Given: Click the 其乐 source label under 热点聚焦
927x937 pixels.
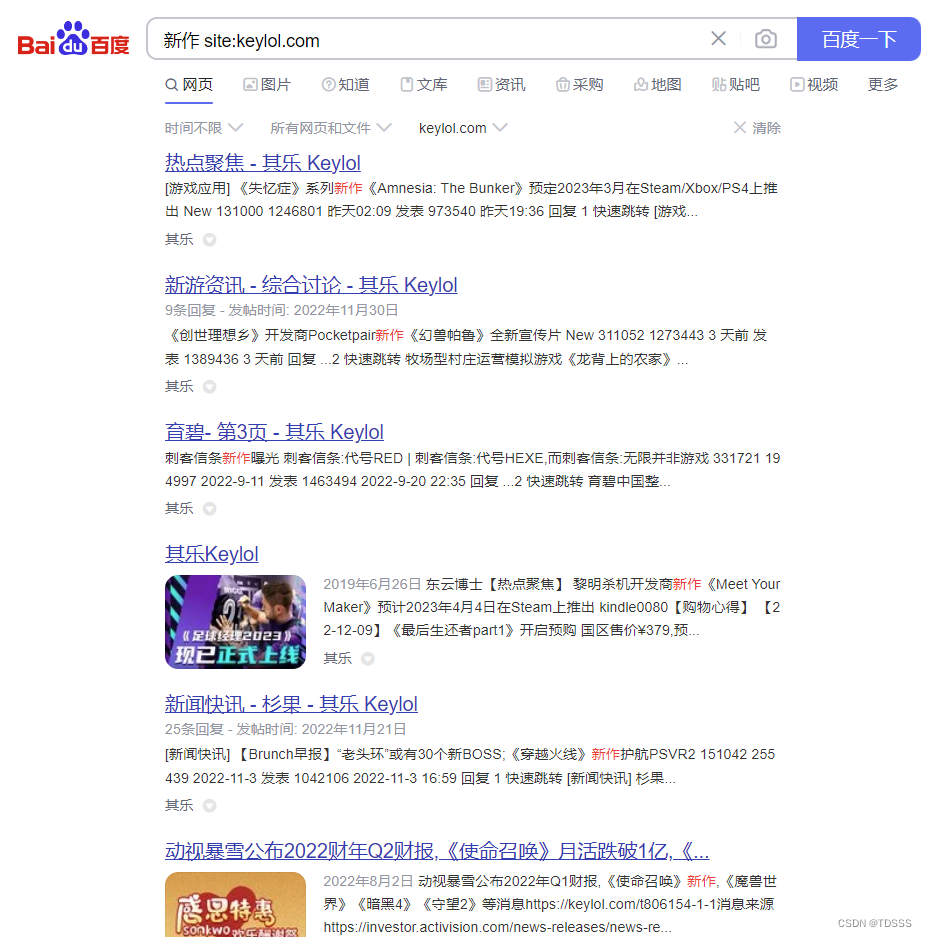Looking at the screenshot, I should [x=179, y=239].
